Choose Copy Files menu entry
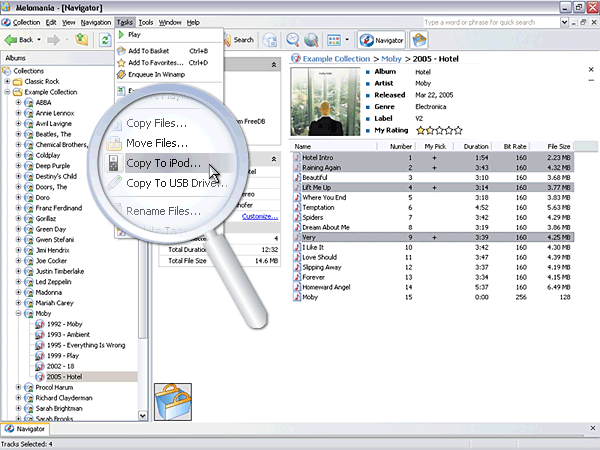 click(157, 123)
